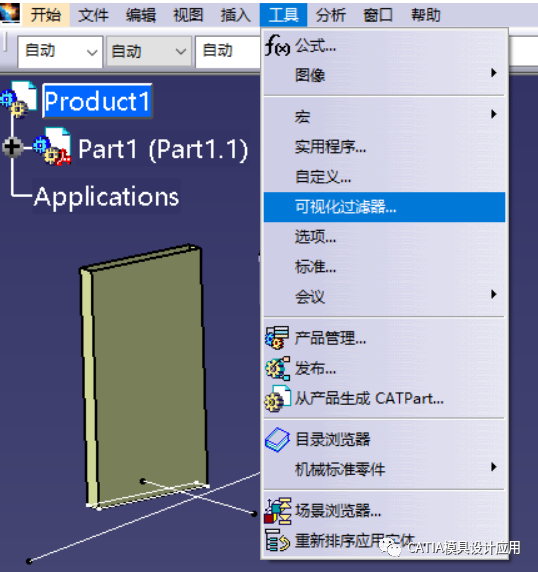
Task: Click the Generate CATPart from Product icon
Action: (x=277, y=398)
